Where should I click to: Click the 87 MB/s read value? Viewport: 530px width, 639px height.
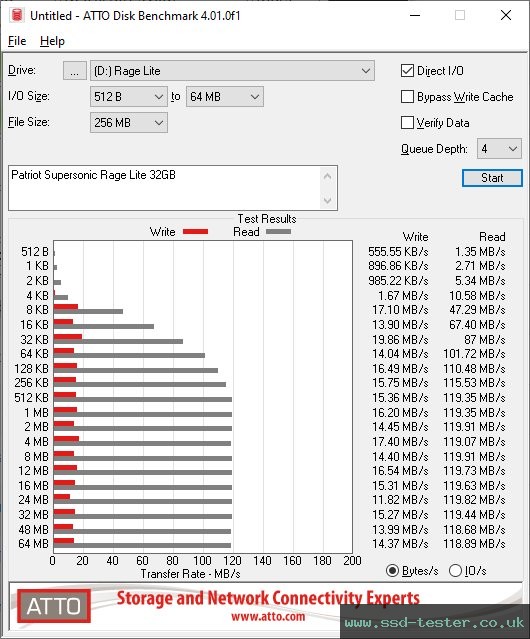click(485, 339)
